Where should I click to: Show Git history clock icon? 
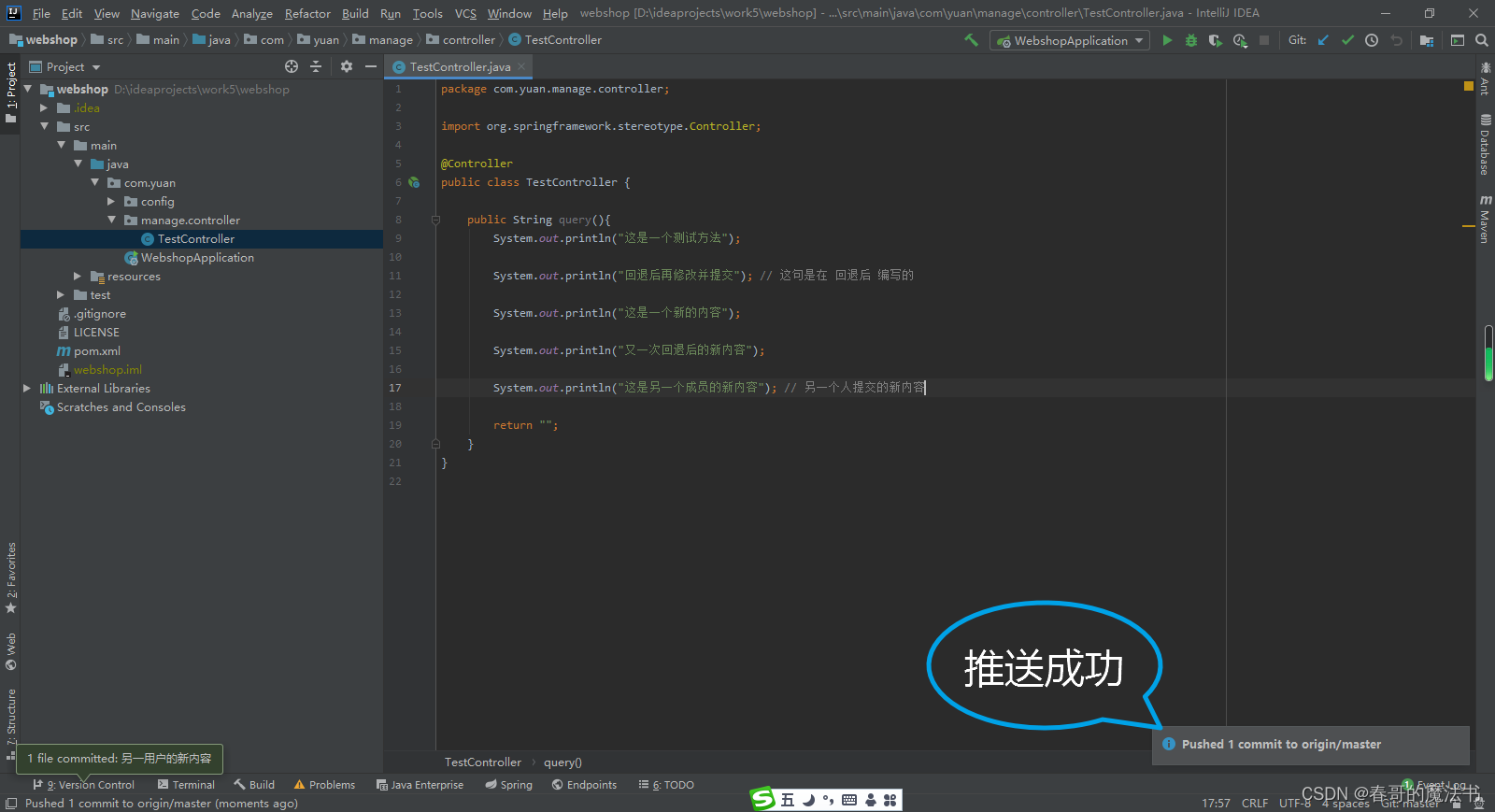(1372, 40)
